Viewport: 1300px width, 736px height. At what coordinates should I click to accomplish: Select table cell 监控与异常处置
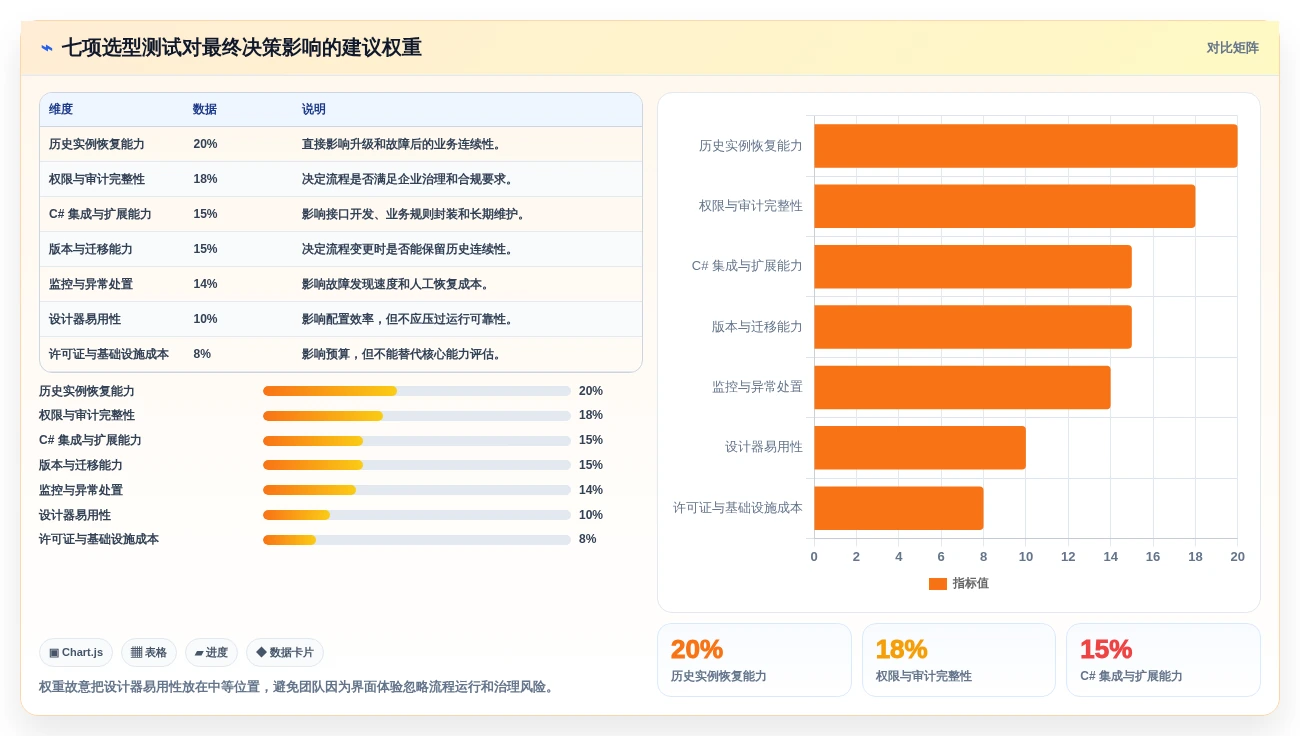[91, 284]
